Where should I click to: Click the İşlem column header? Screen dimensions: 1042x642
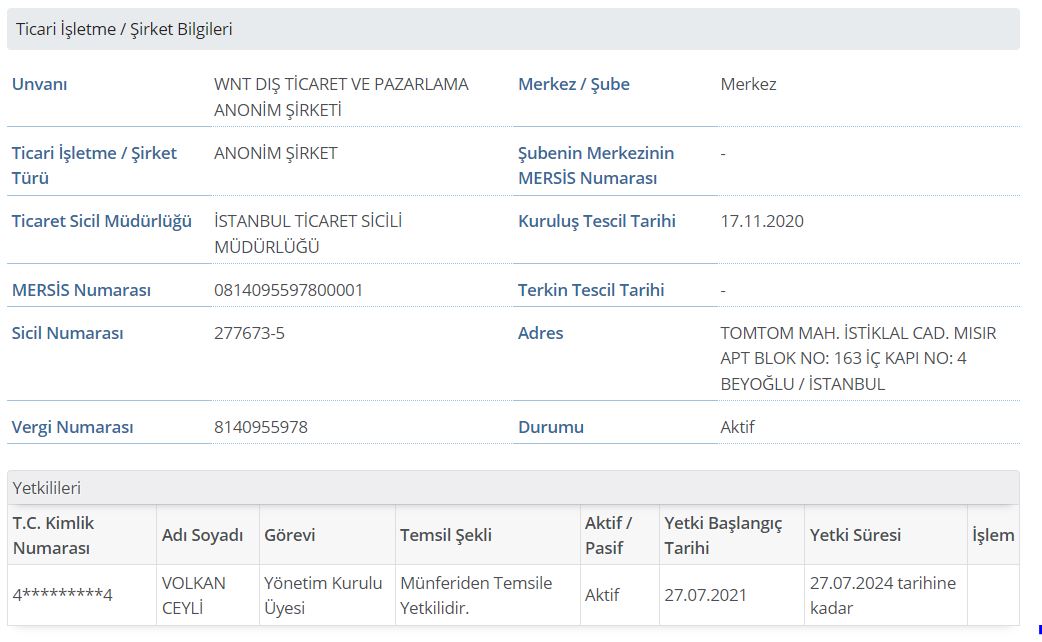tap(993, 535)
